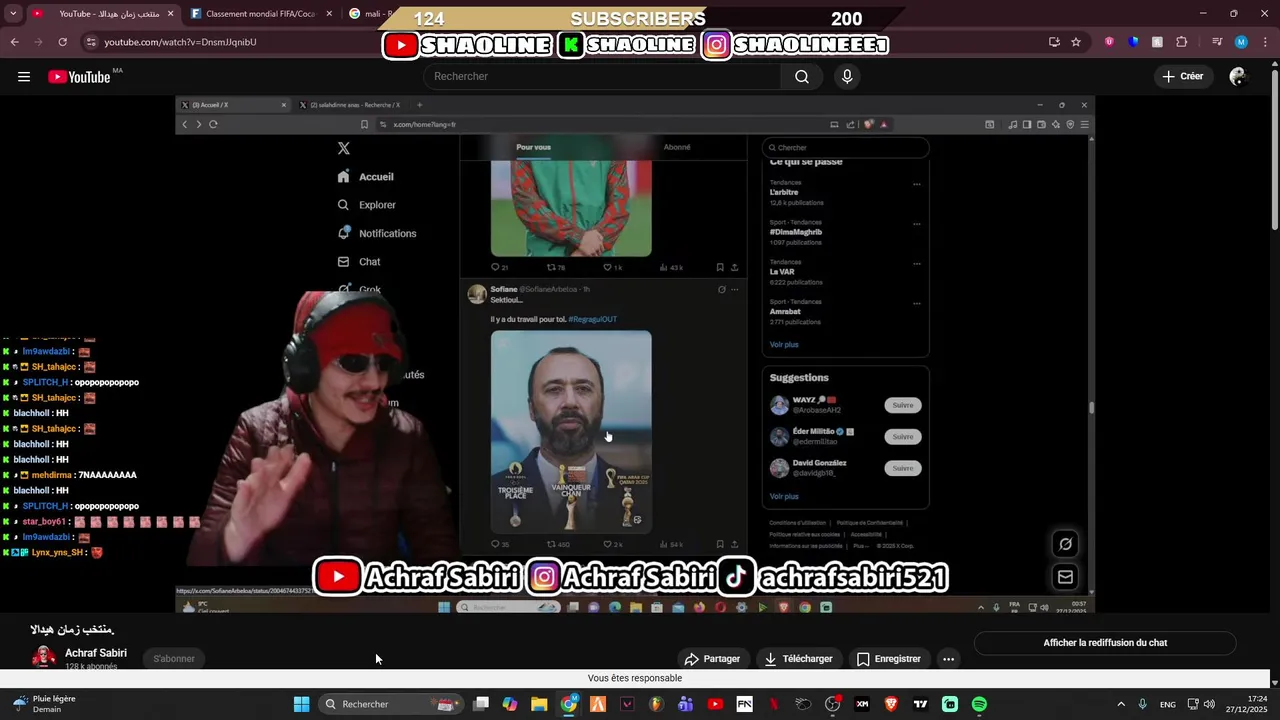This screenshot has height=720, width=1280.
Task: View site information icon beside the URL
Action: point(91,42)
